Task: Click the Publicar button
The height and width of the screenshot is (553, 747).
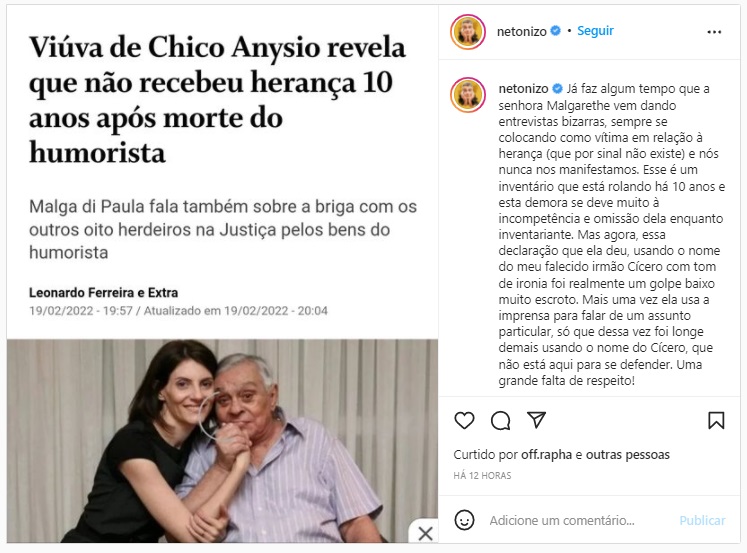Action: click(x=702, y=520)
